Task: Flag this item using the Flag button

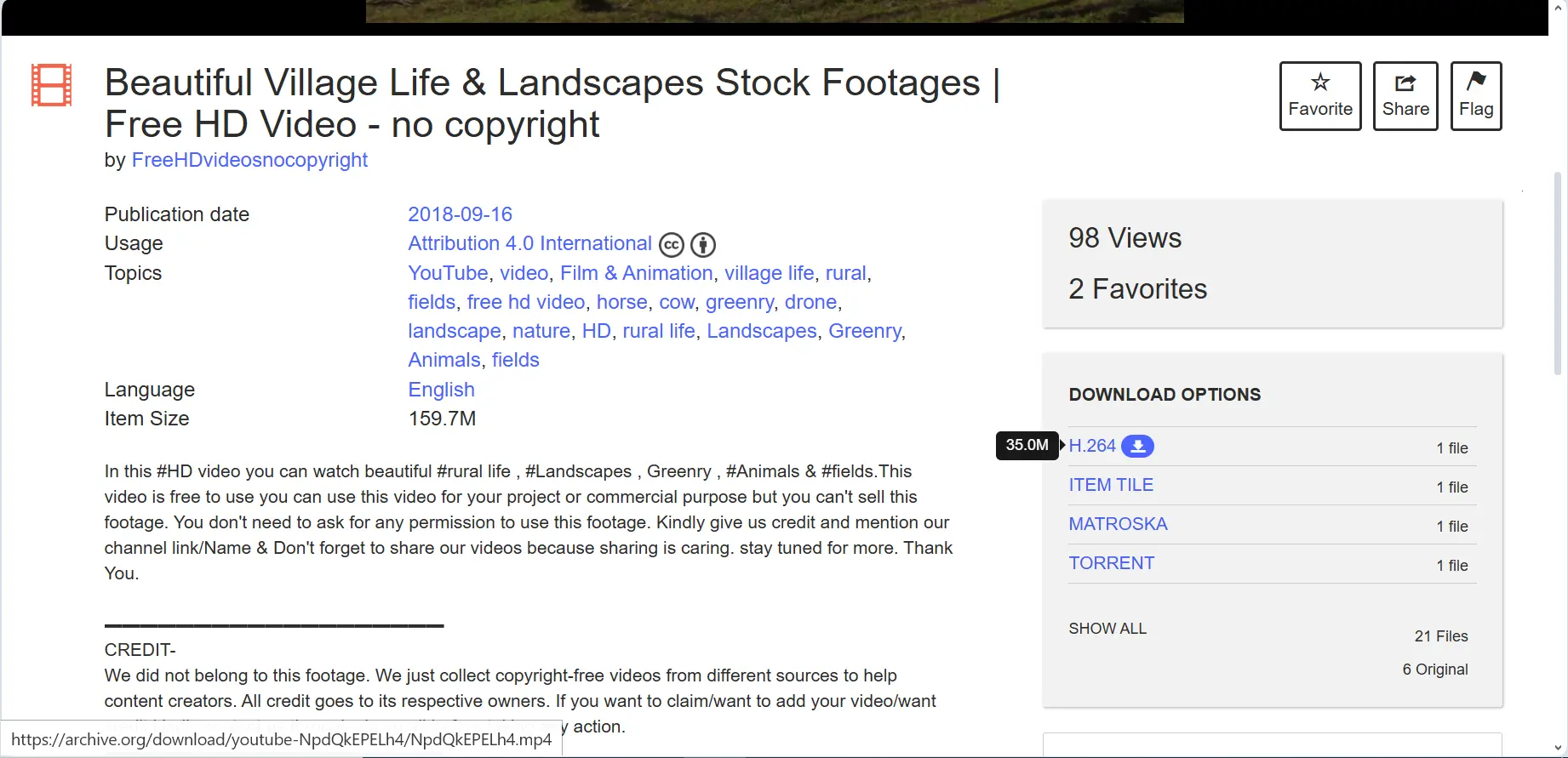Action: tap(1476, 96)
